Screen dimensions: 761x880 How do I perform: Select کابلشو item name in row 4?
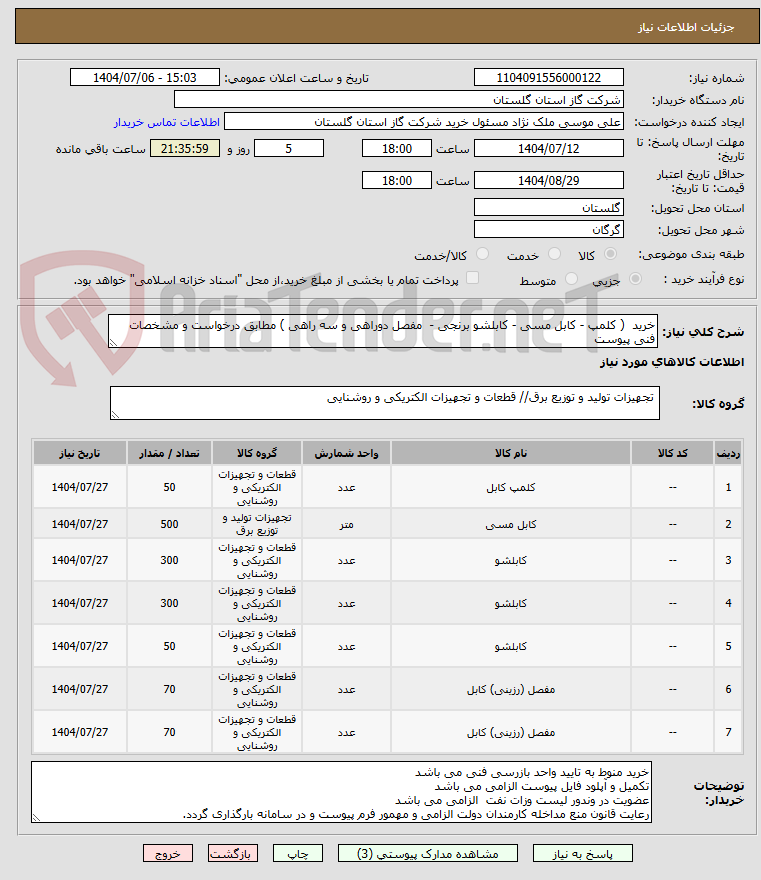(511, 603)
